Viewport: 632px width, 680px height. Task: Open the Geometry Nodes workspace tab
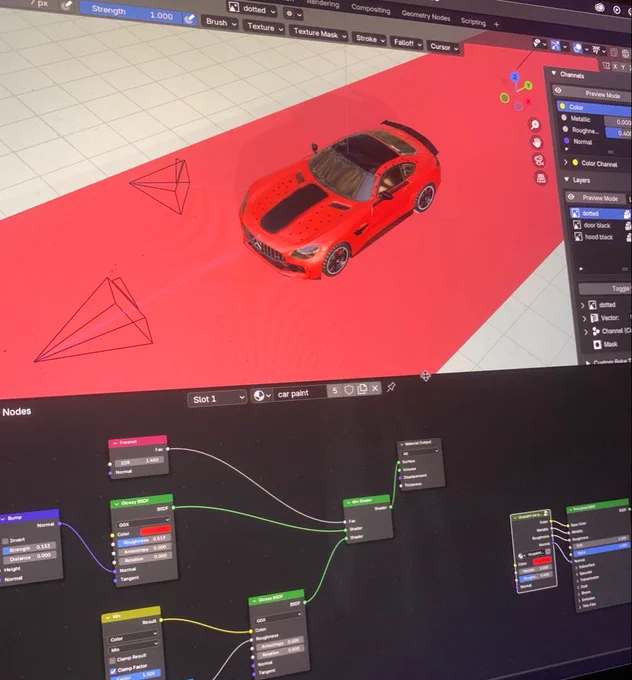tap(426, 16)
